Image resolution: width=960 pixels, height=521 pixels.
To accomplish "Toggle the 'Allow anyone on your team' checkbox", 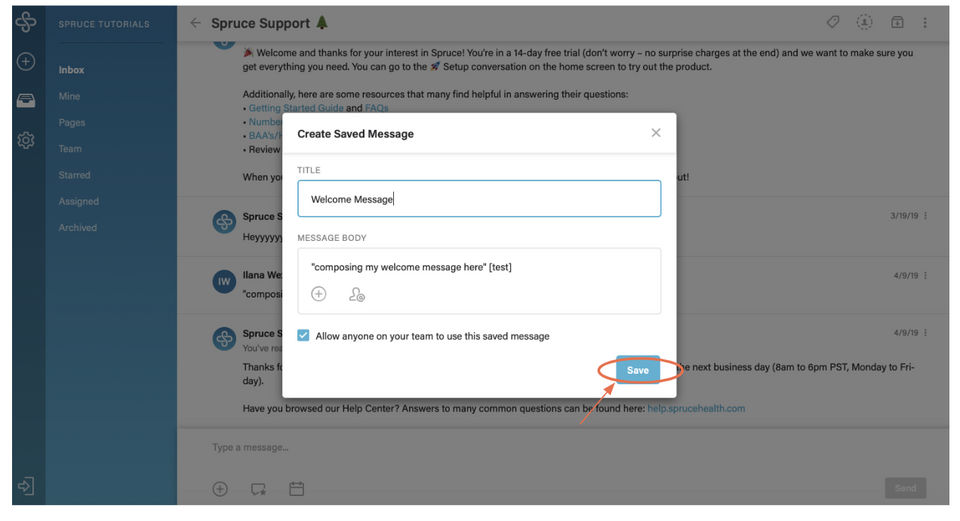I will (304, 336).
